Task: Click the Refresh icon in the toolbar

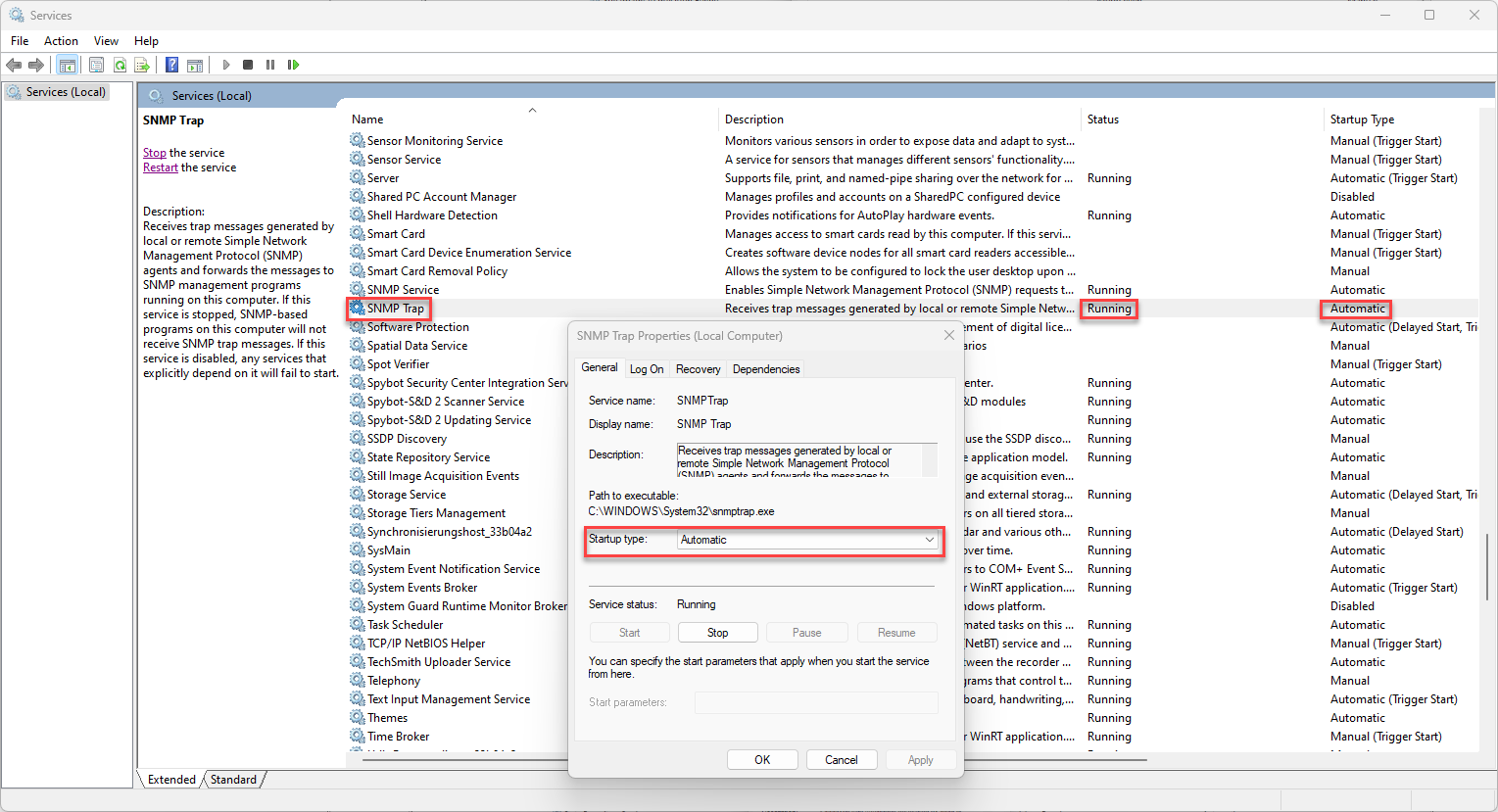Action: pyautogui.click(x=120, y=65)
